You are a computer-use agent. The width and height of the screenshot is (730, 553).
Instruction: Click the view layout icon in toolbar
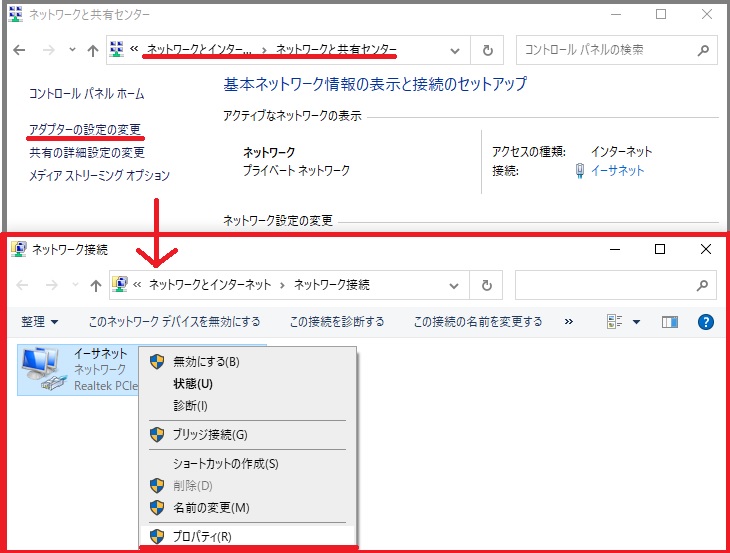click(615, 322)
